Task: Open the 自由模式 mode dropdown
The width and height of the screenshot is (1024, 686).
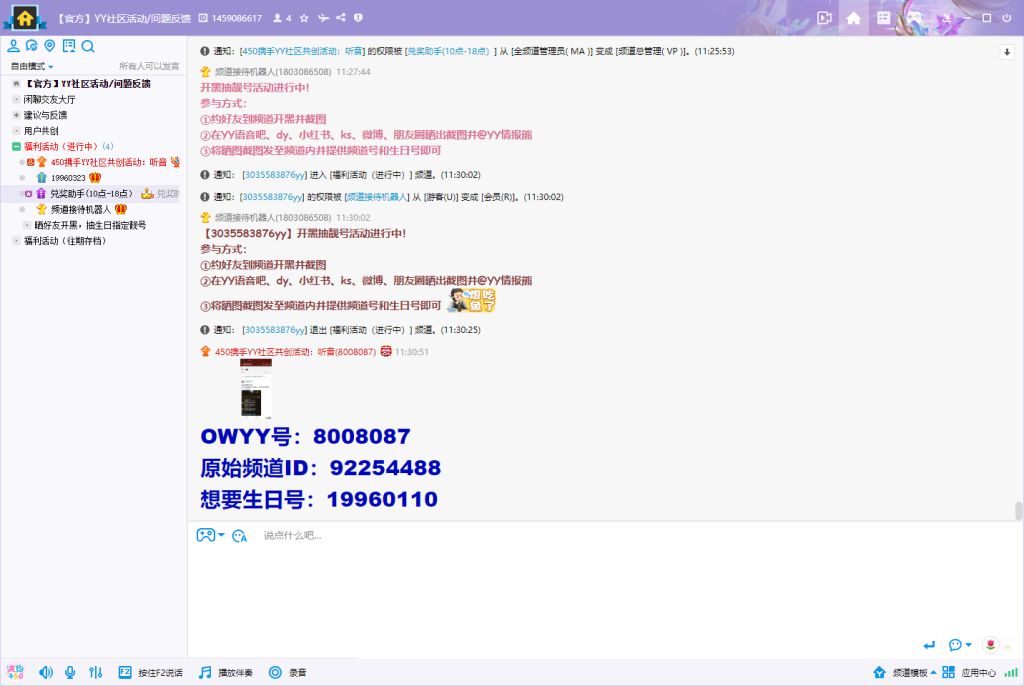Action: pyautogui.click(x=32, y=66)
